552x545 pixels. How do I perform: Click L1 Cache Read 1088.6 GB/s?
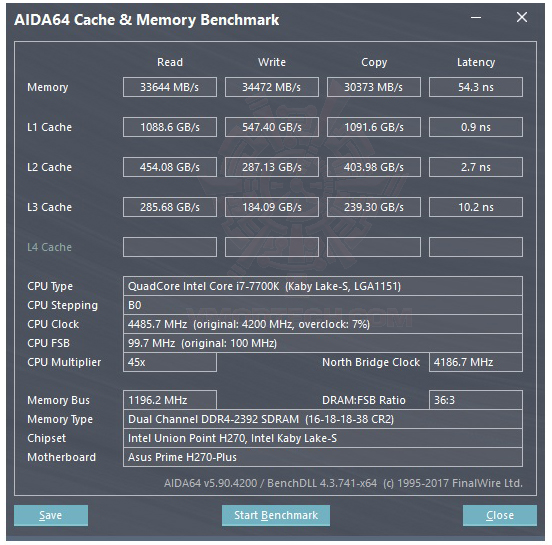coord(170,127)
